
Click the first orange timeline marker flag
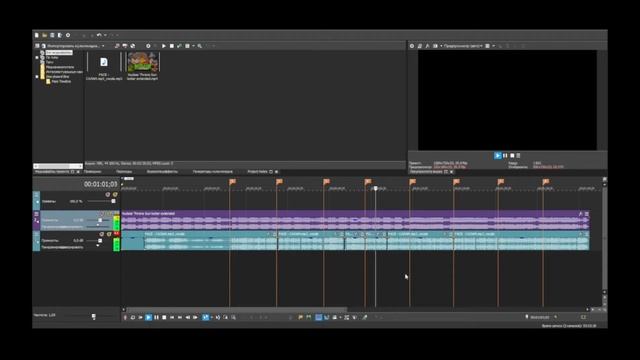[232, 182]
